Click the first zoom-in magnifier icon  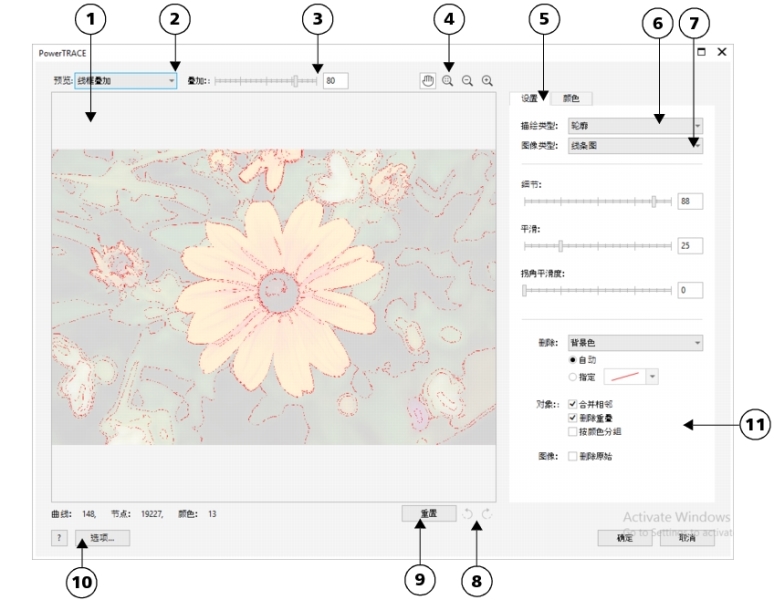(x=448, y=80)
